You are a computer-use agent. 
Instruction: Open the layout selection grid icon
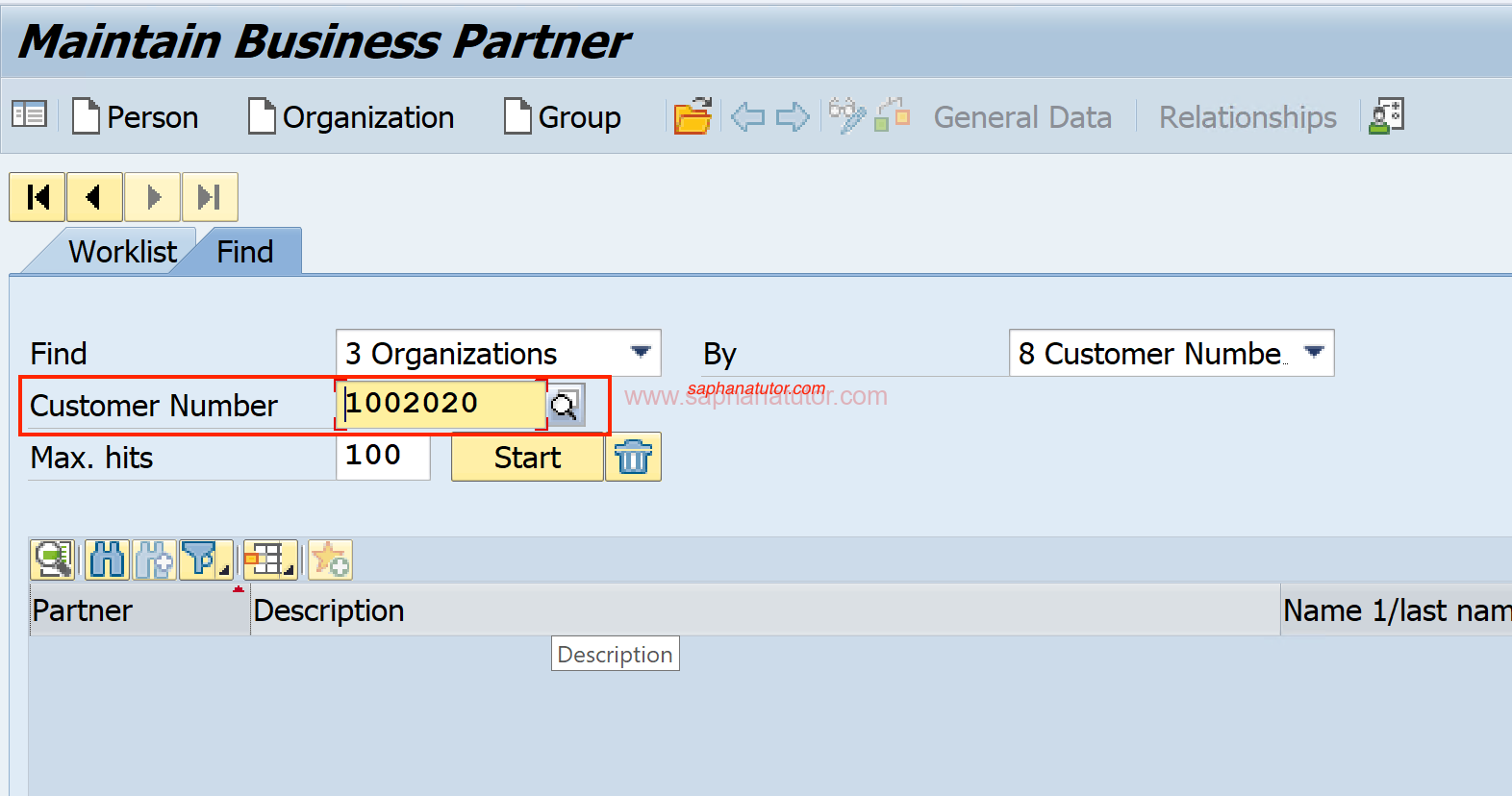click(x=270, y=560)
